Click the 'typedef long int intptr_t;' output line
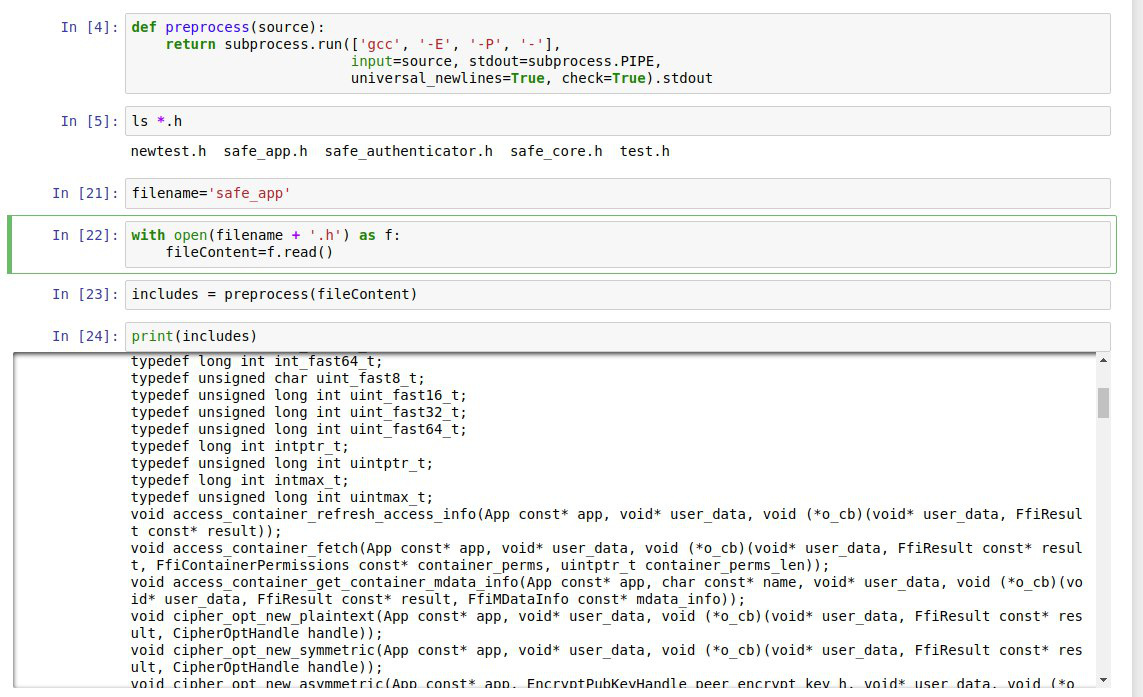The height and width of the screenshot is (697, 1143). tap(239, 446)
